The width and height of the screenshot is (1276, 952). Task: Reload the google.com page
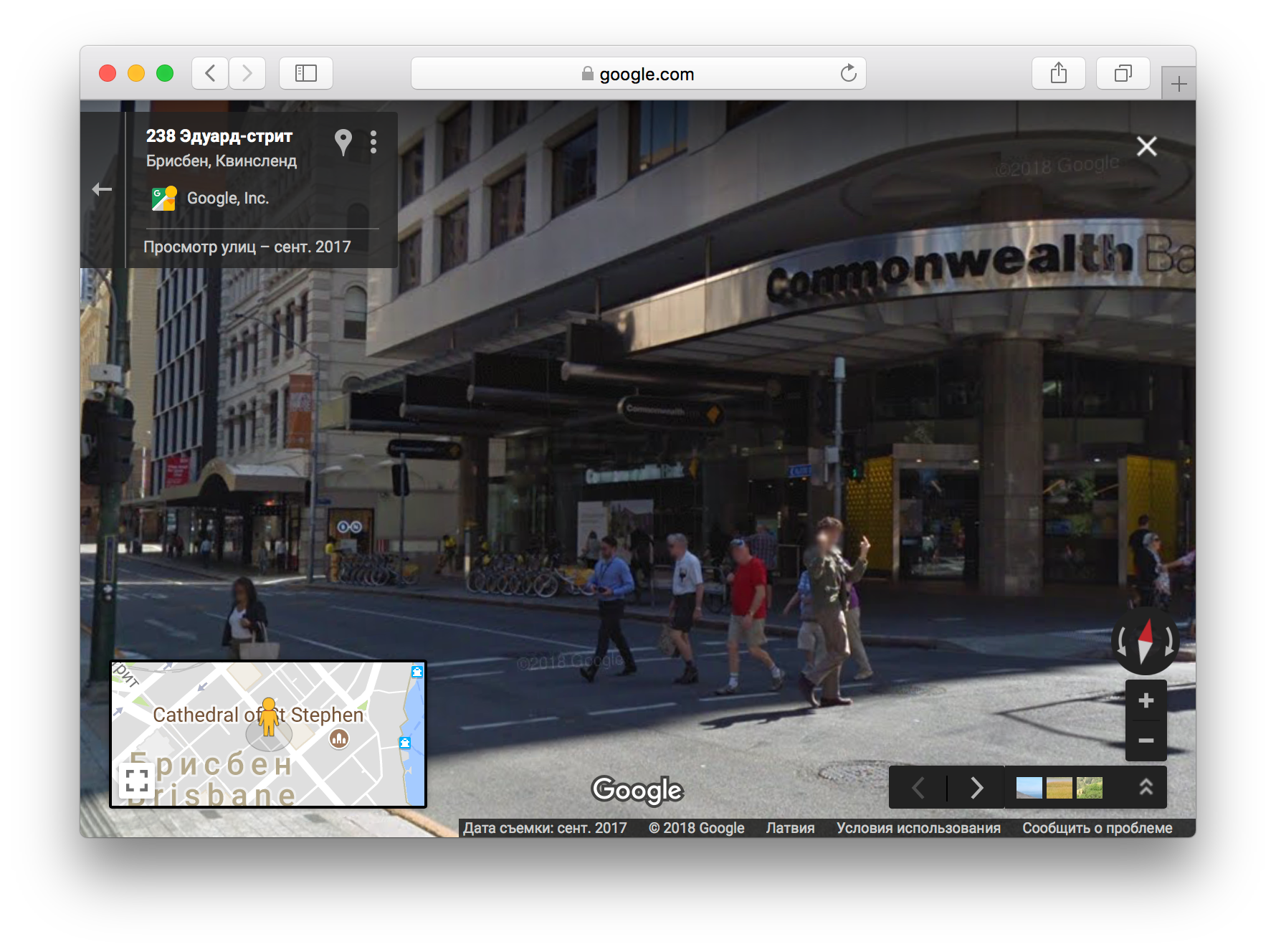848,73
